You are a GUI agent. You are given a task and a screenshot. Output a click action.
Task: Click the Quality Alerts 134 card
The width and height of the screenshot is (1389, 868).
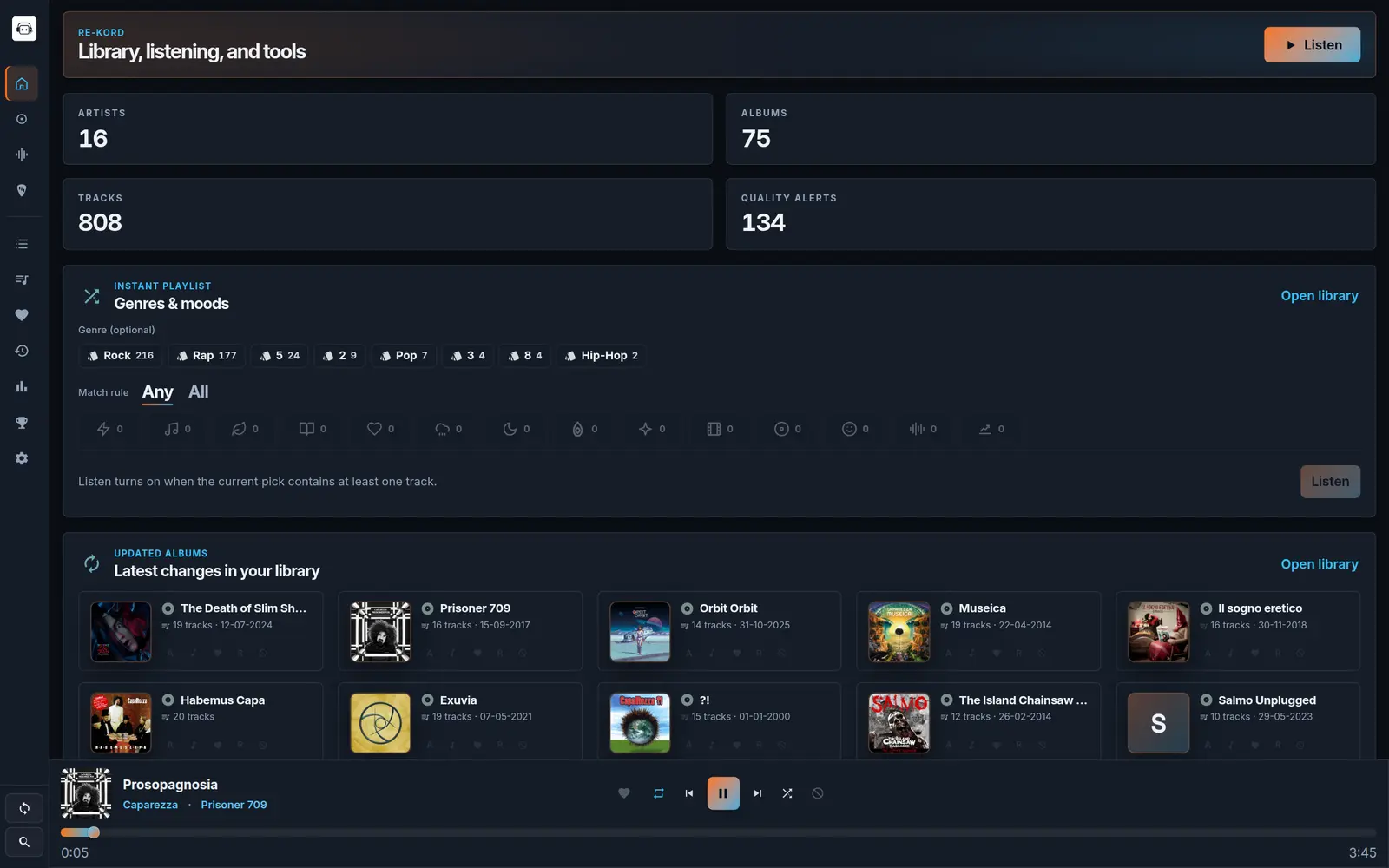pyautogui.click(x=1050, y=214)
